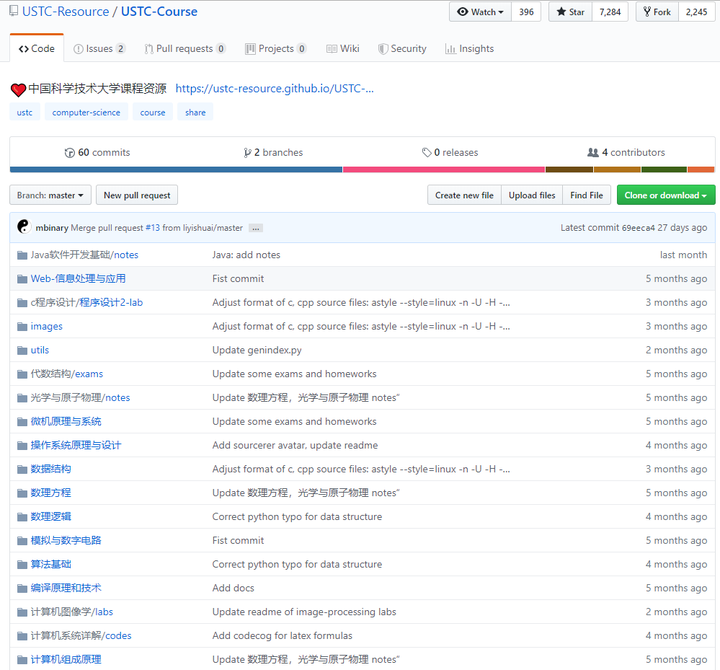Click the repository book icon beside USTC-Resource

14,11
